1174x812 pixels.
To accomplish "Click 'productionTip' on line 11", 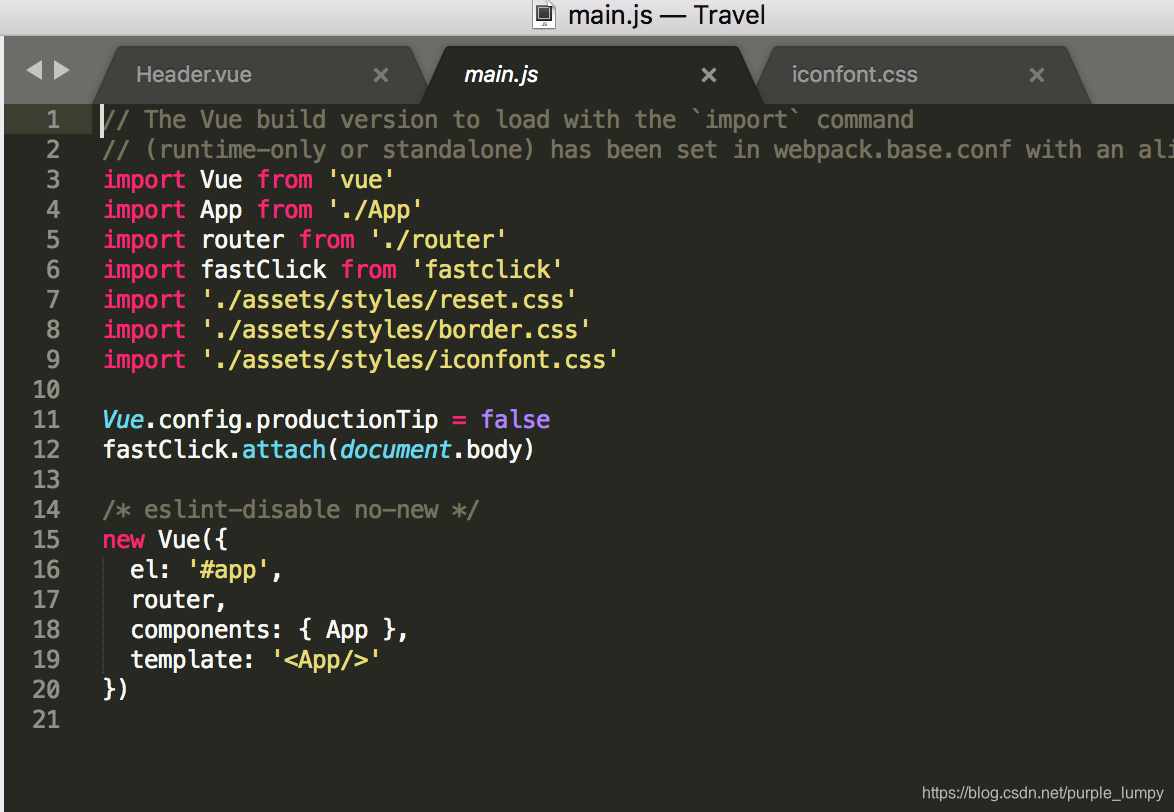I will [x=347, y=420].
